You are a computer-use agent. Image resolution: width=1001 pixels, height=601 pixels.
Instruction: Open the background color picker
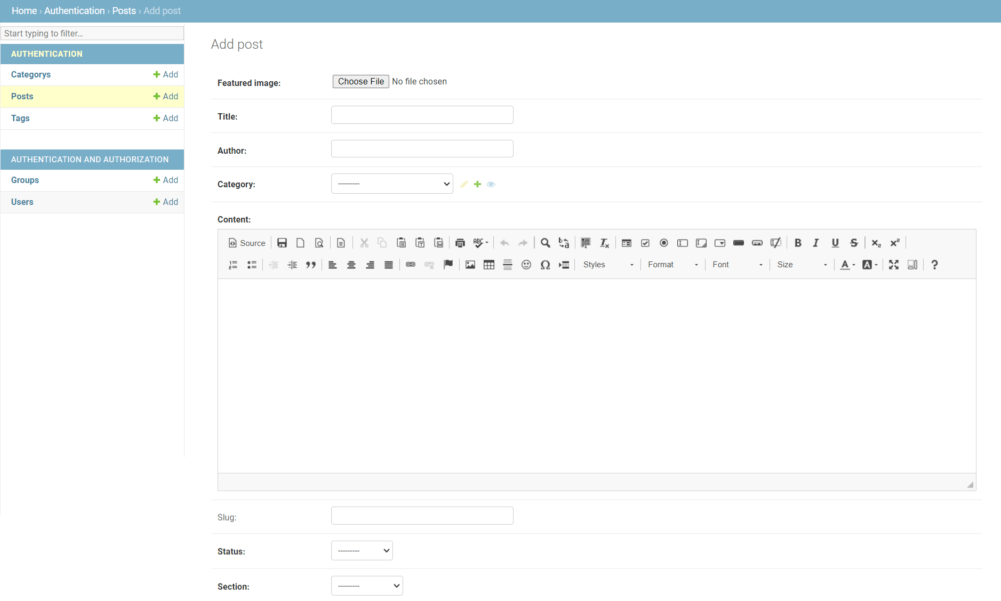(x=869, y=264)
